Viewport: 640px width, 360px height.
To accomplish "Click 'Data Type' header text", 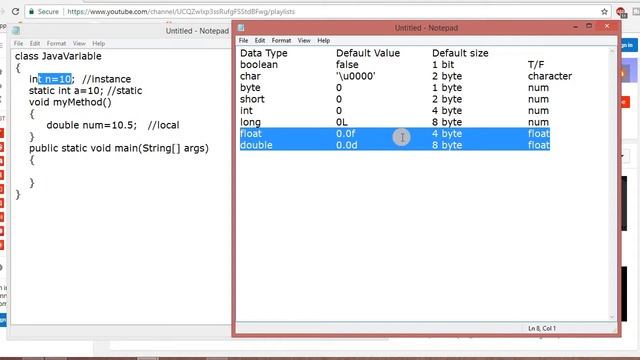I will click(264, 53).
